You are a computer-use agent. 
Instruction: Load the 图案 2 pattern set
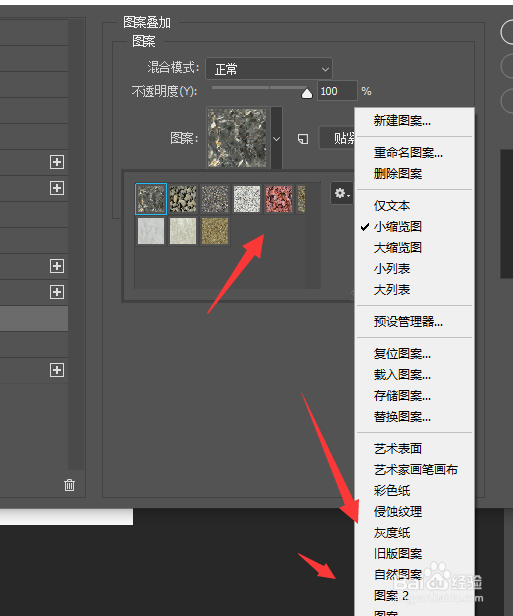pyautogui.click(x=391, y=596)
